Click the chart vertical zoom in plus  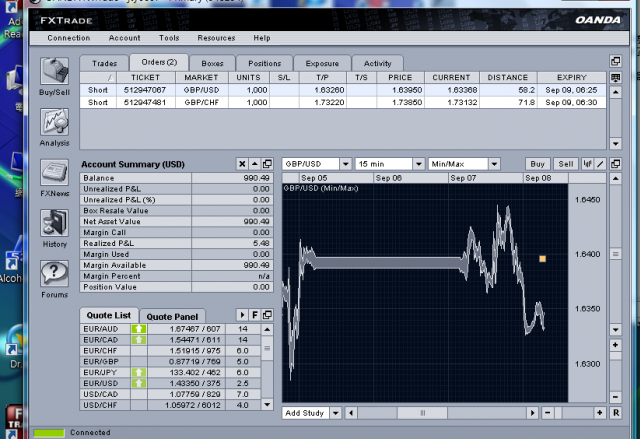pos(616,345)
